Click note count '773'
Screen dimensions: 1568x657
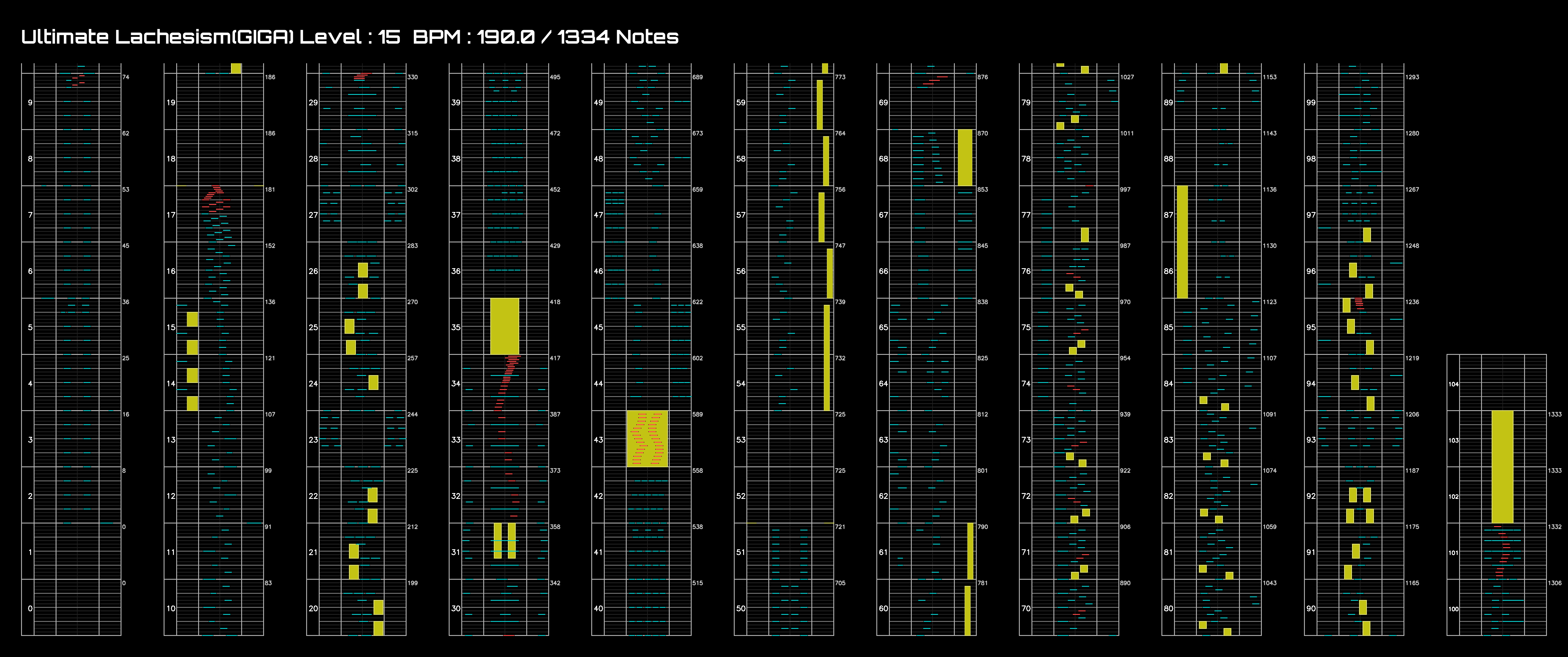pos(840,77)
